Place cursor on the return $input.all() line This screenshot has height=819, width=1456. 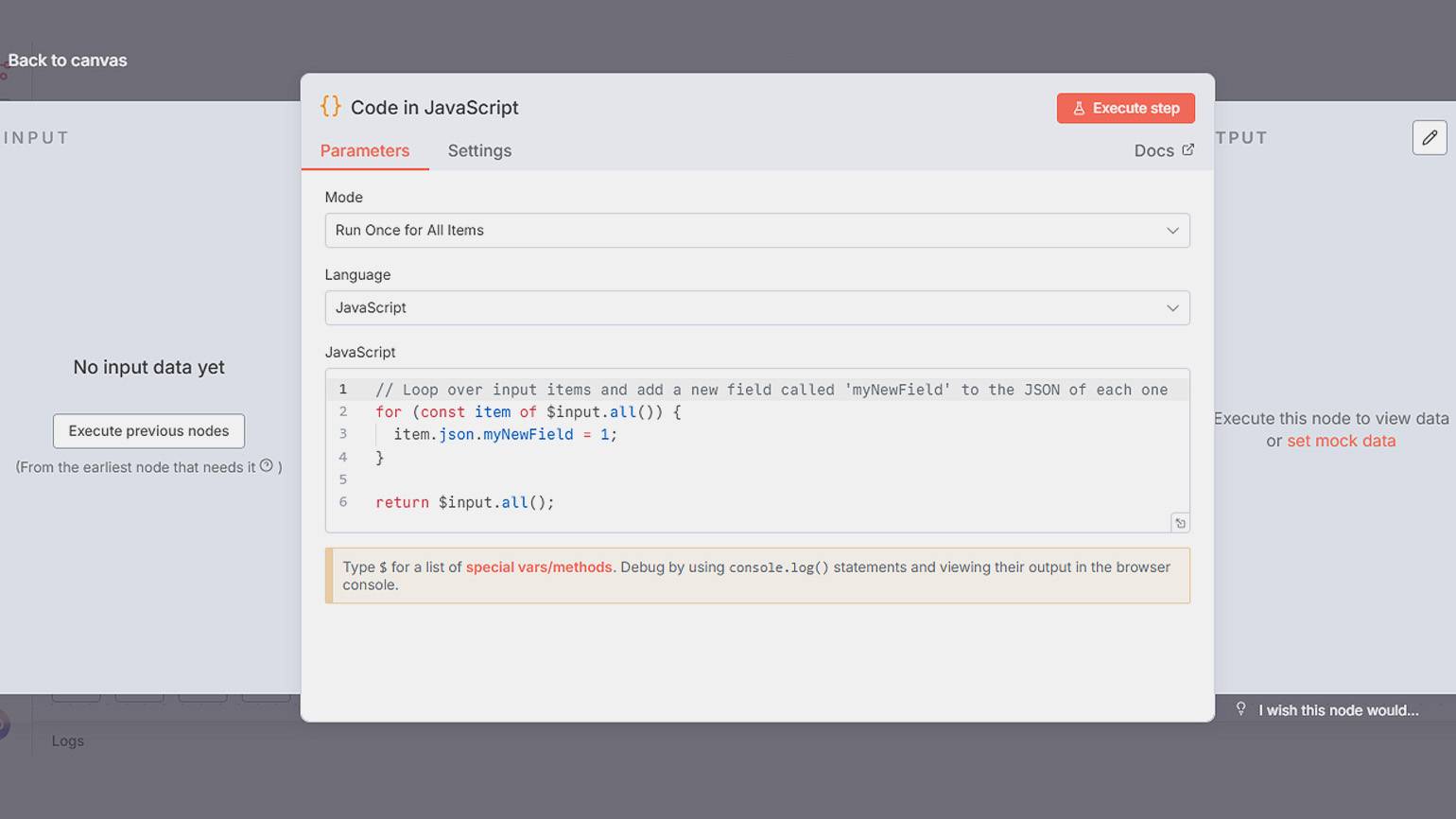tap(464, 502)
